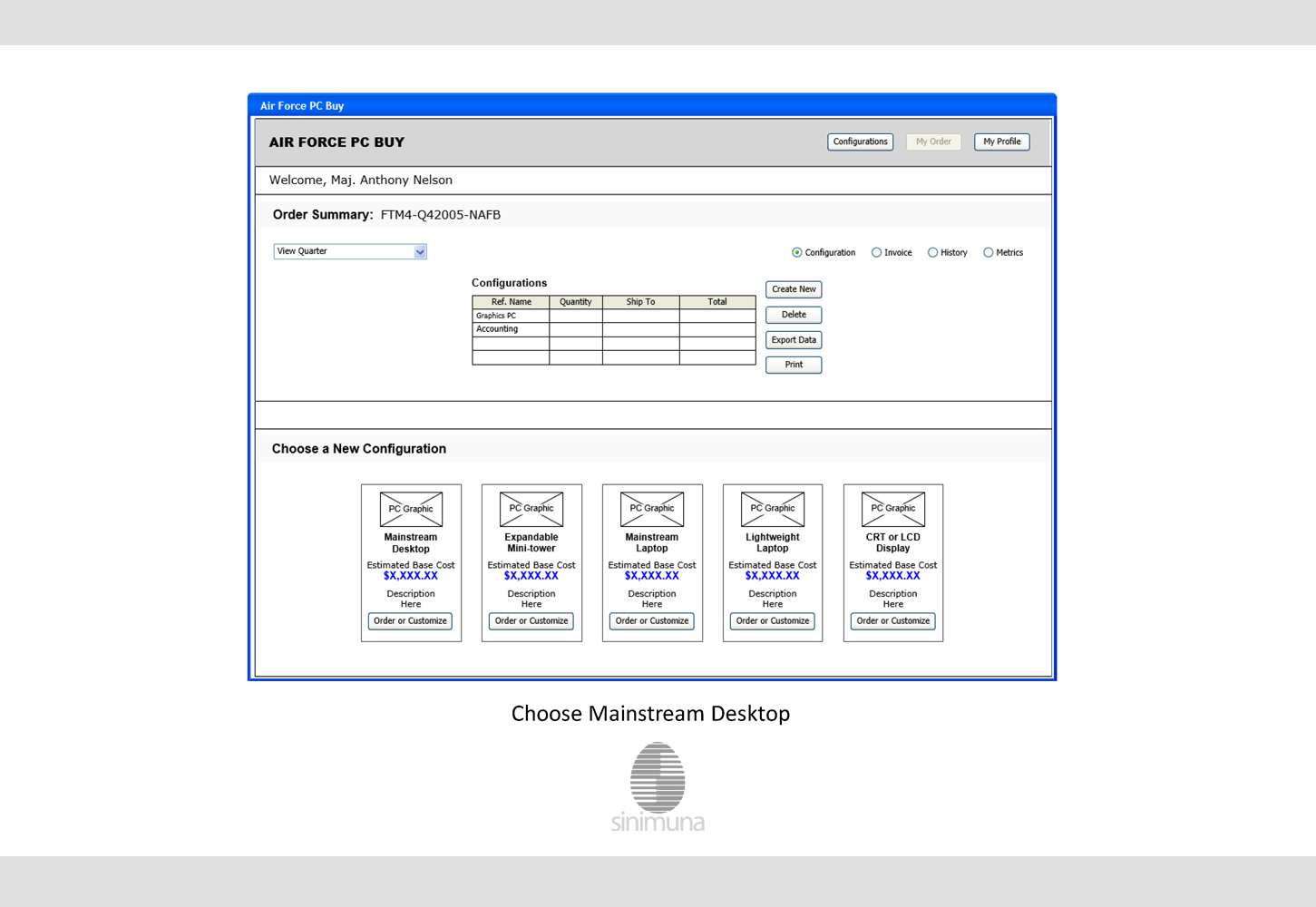Click the Mainstream Desktop price $X,XXX.XX
The width and height of the screenshot is (1316, 907).
click(x=411, y=576)
